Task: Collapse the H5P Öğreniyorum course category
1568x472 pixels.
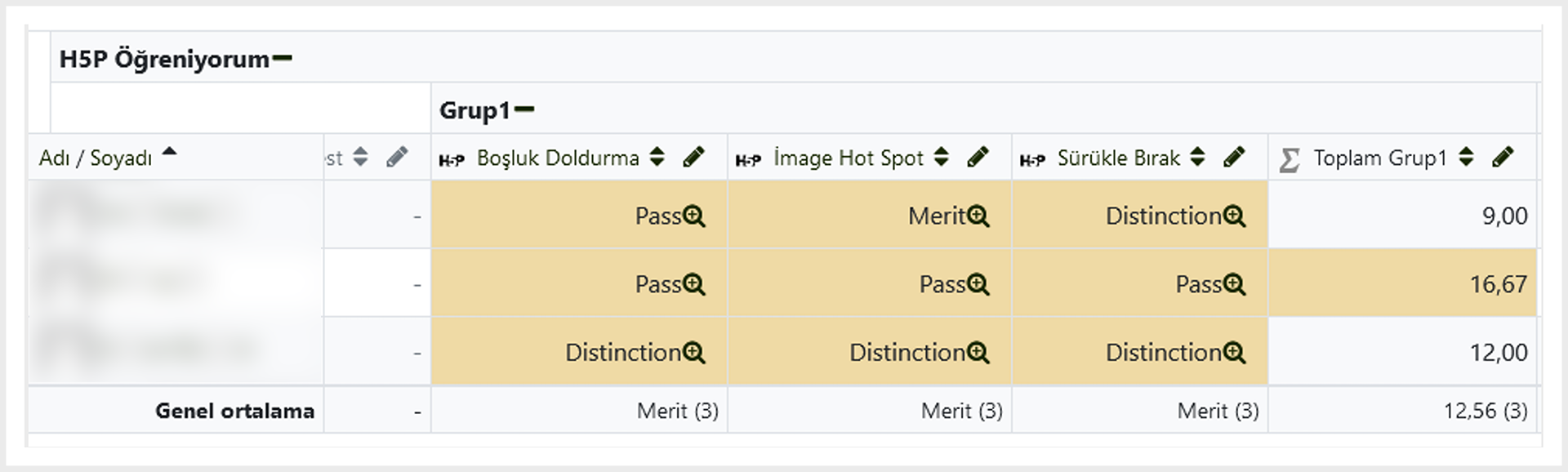Action: [283, 59]
